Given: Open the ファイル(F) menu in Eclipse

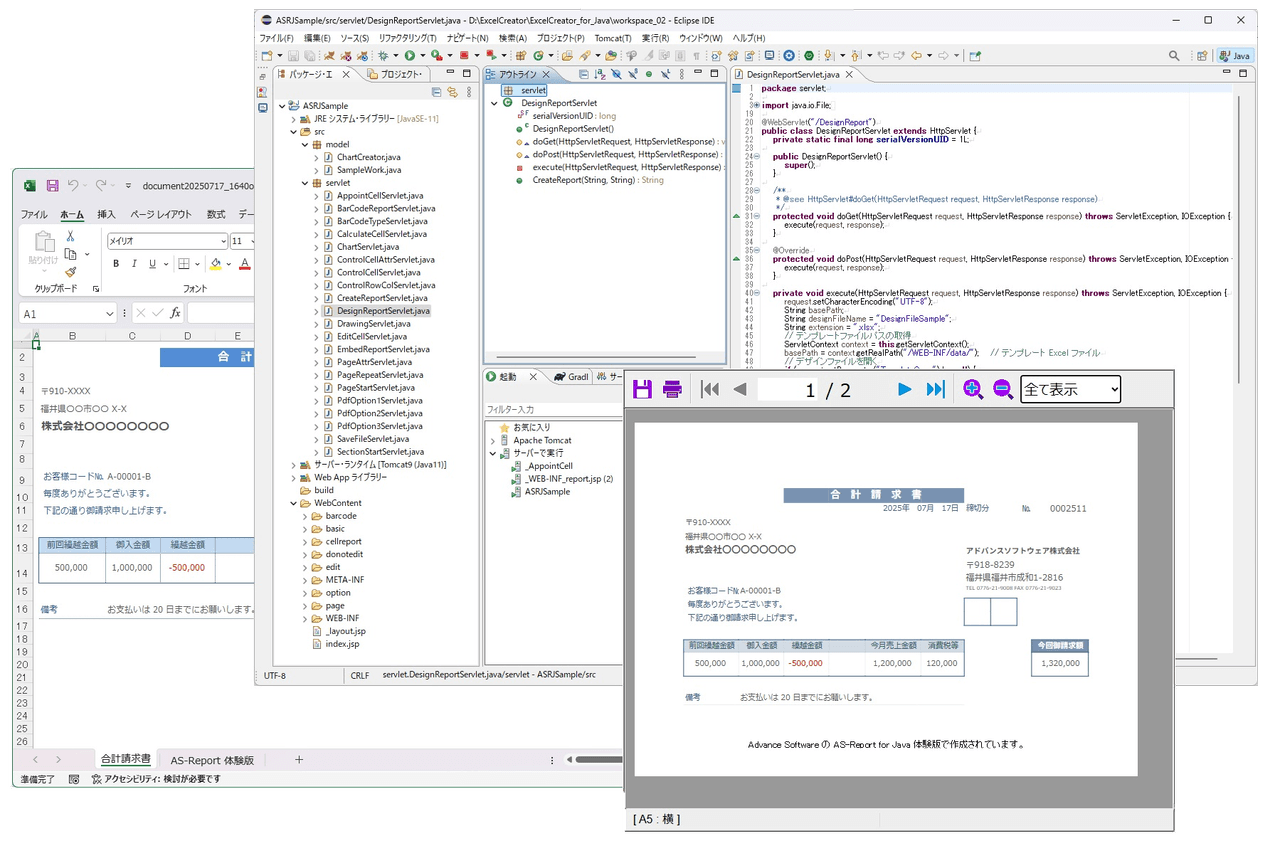Looking at the screenshot, I should 277,38.
